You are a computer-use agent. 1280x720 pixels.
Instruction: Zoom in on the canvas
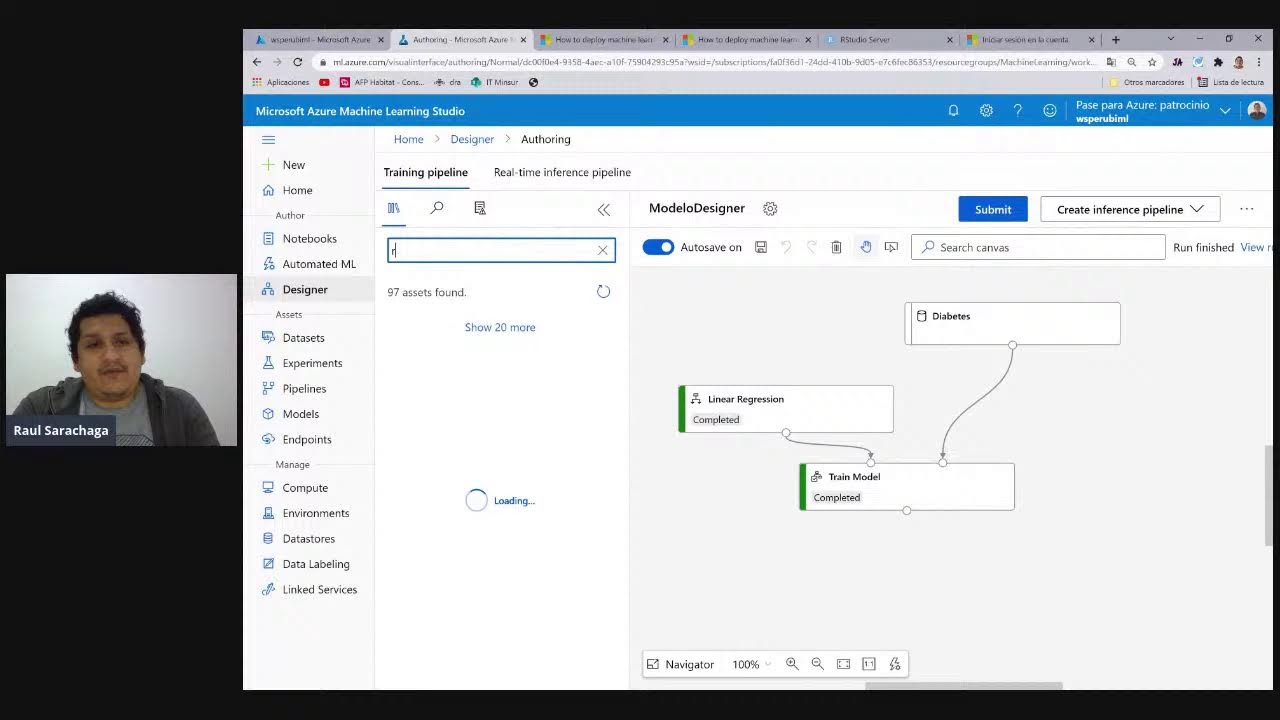(792, 664)
